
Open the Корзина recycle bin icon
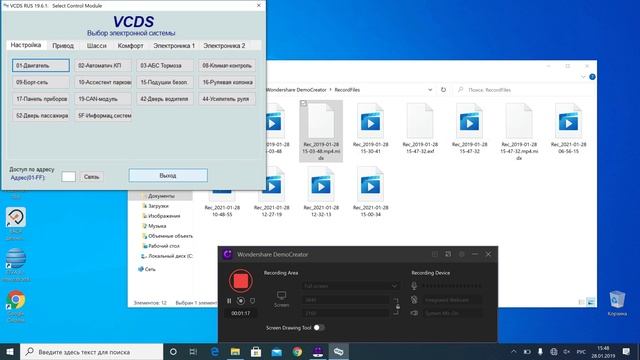coord(617,303)
